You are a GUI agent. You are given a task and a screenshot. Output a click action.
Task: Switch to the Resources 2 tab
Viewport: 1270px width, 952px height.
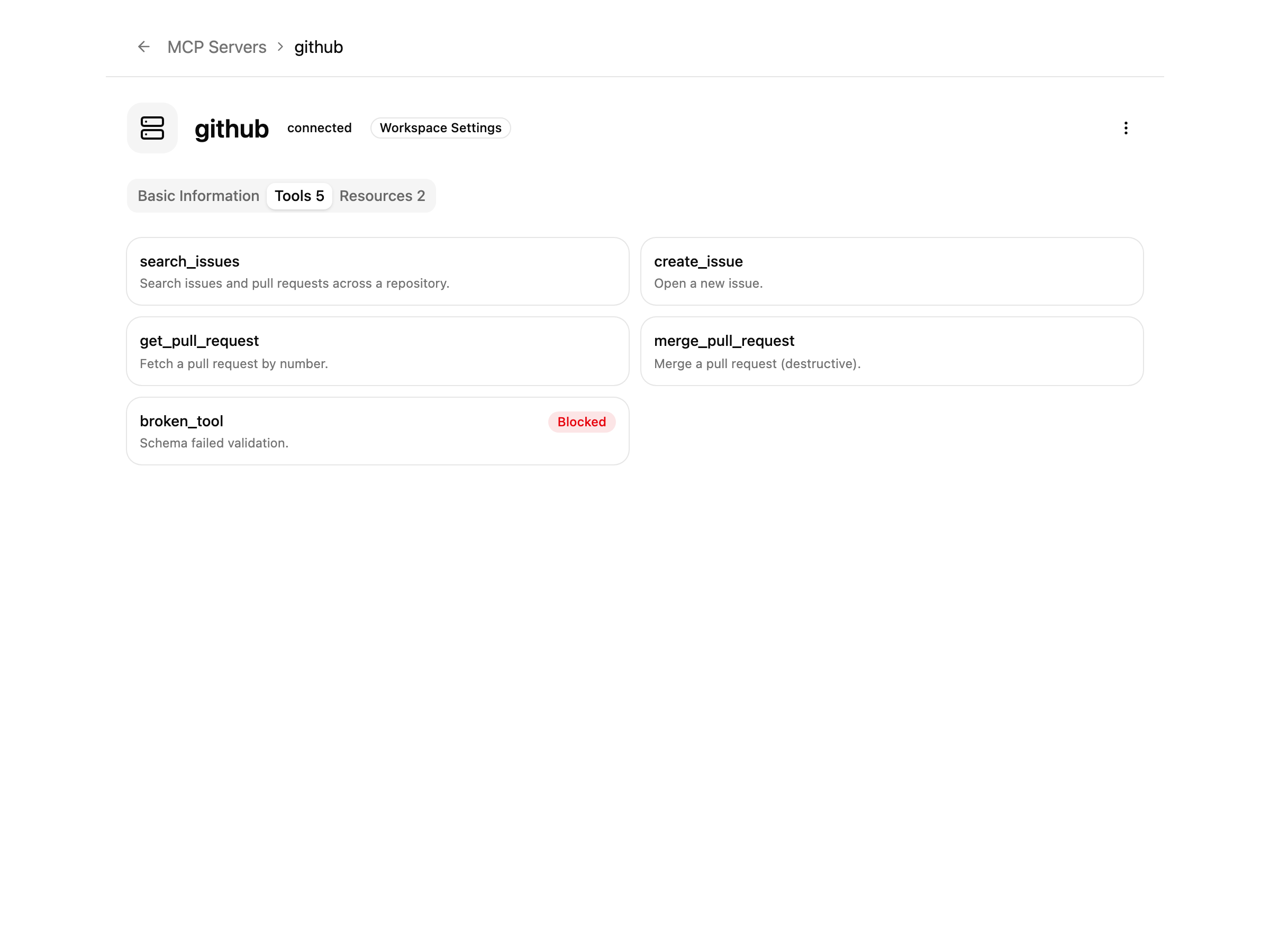point(382,196)
